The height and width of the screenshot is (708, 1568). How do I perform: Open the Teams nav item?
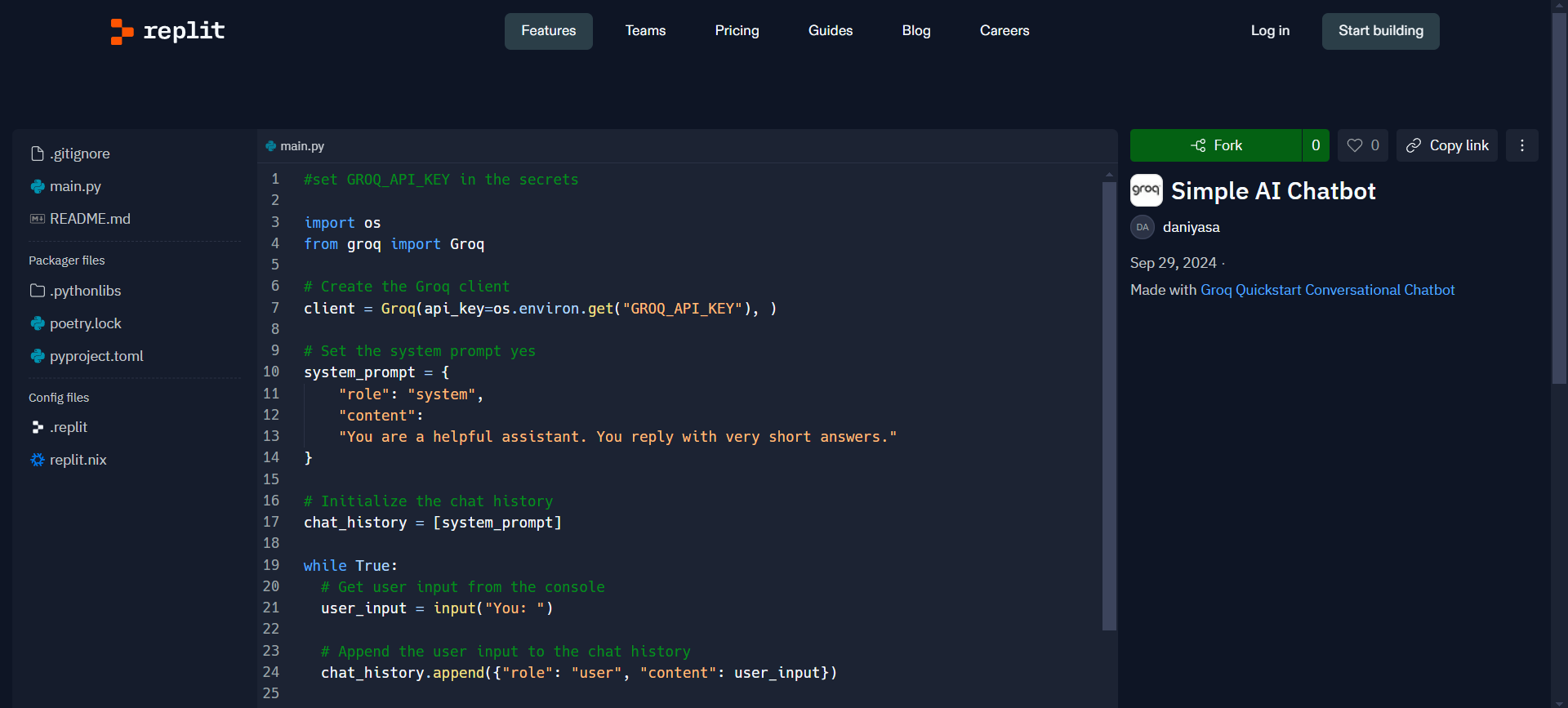pos(645,31)
